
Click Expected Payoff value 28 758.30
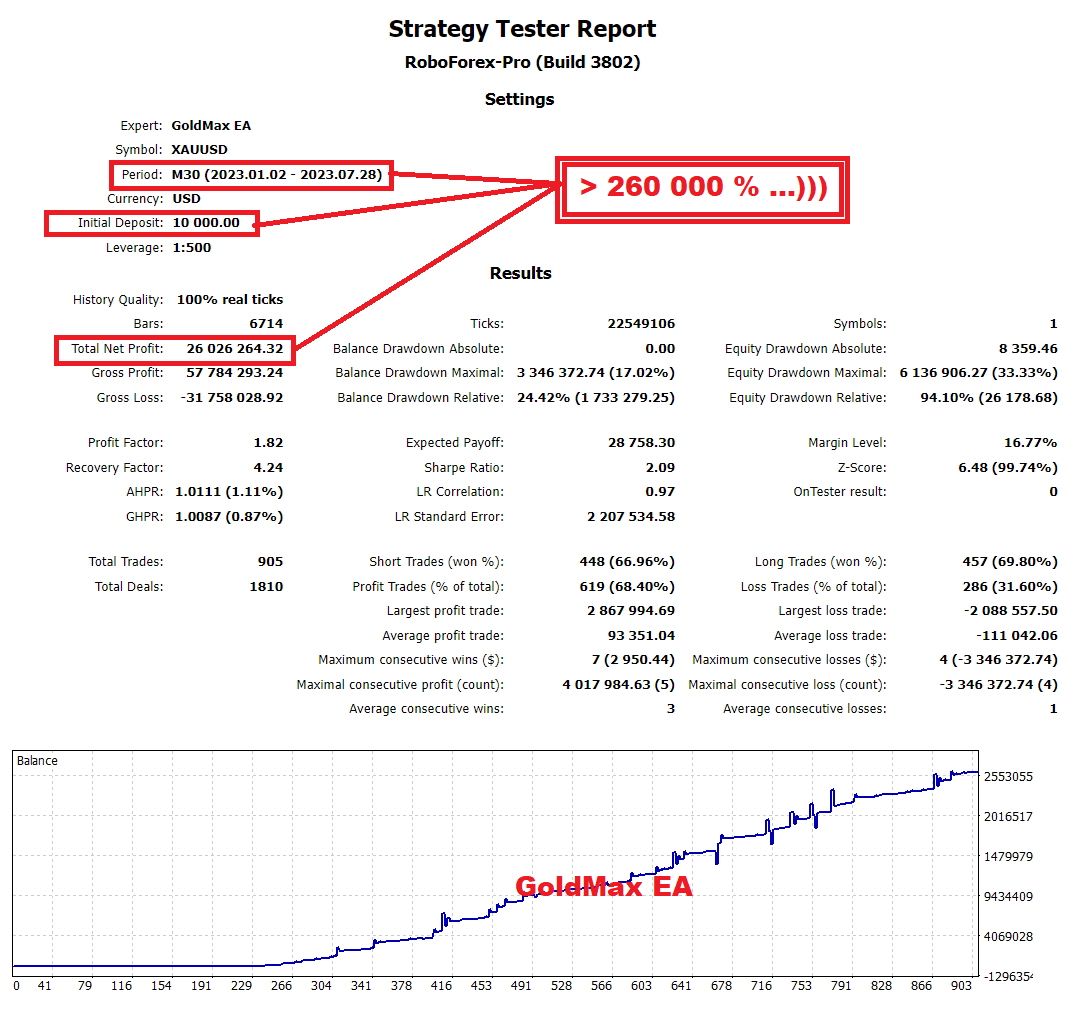tap(642, 443)
